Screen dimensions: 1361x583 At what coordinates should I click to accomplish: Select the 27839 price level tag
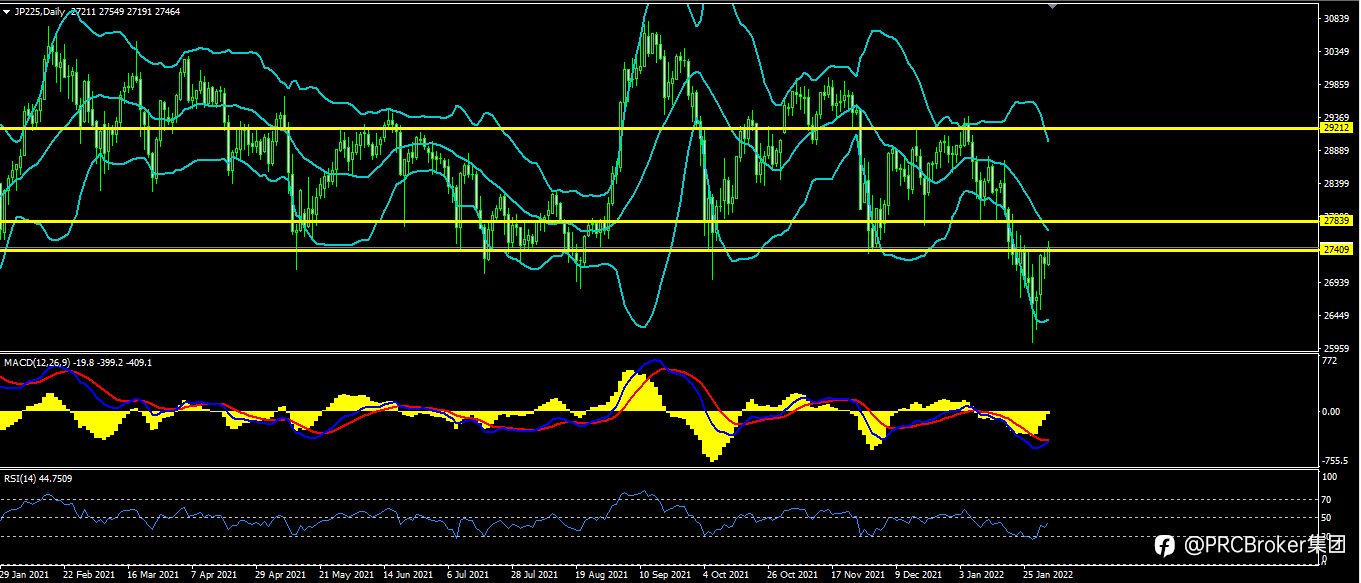point(1337,220)
